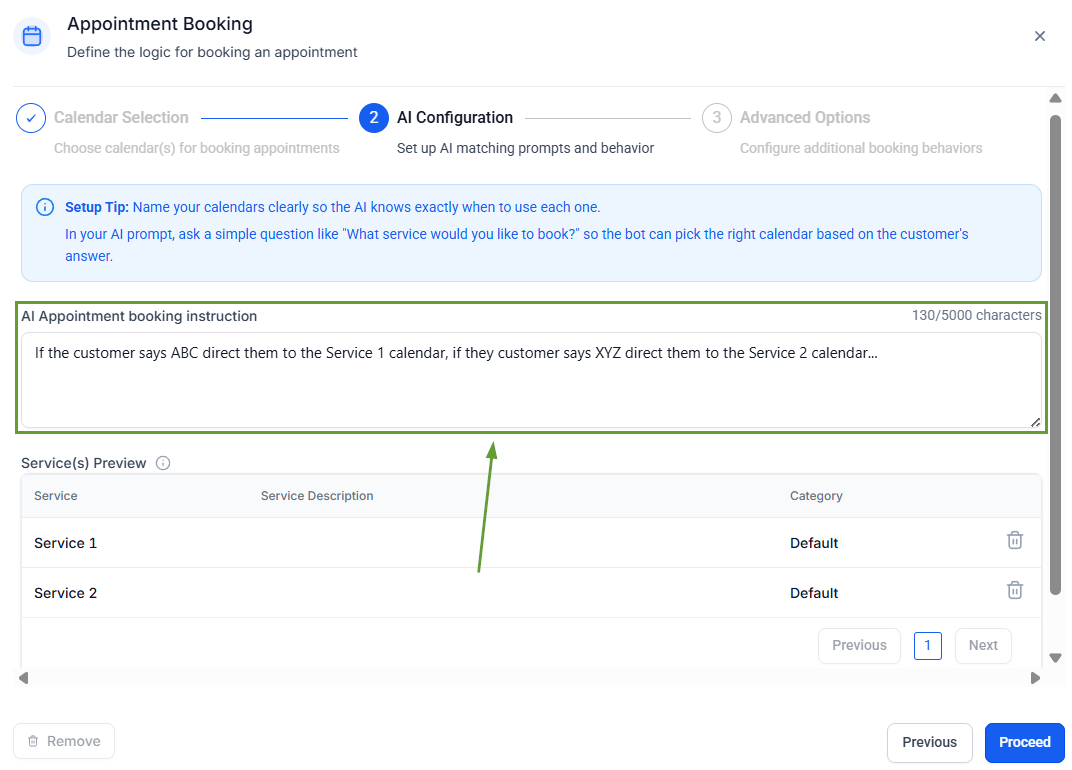Click the Remove button
Image resolution: width=1072 pixels, height=770 pixels.
64,741
